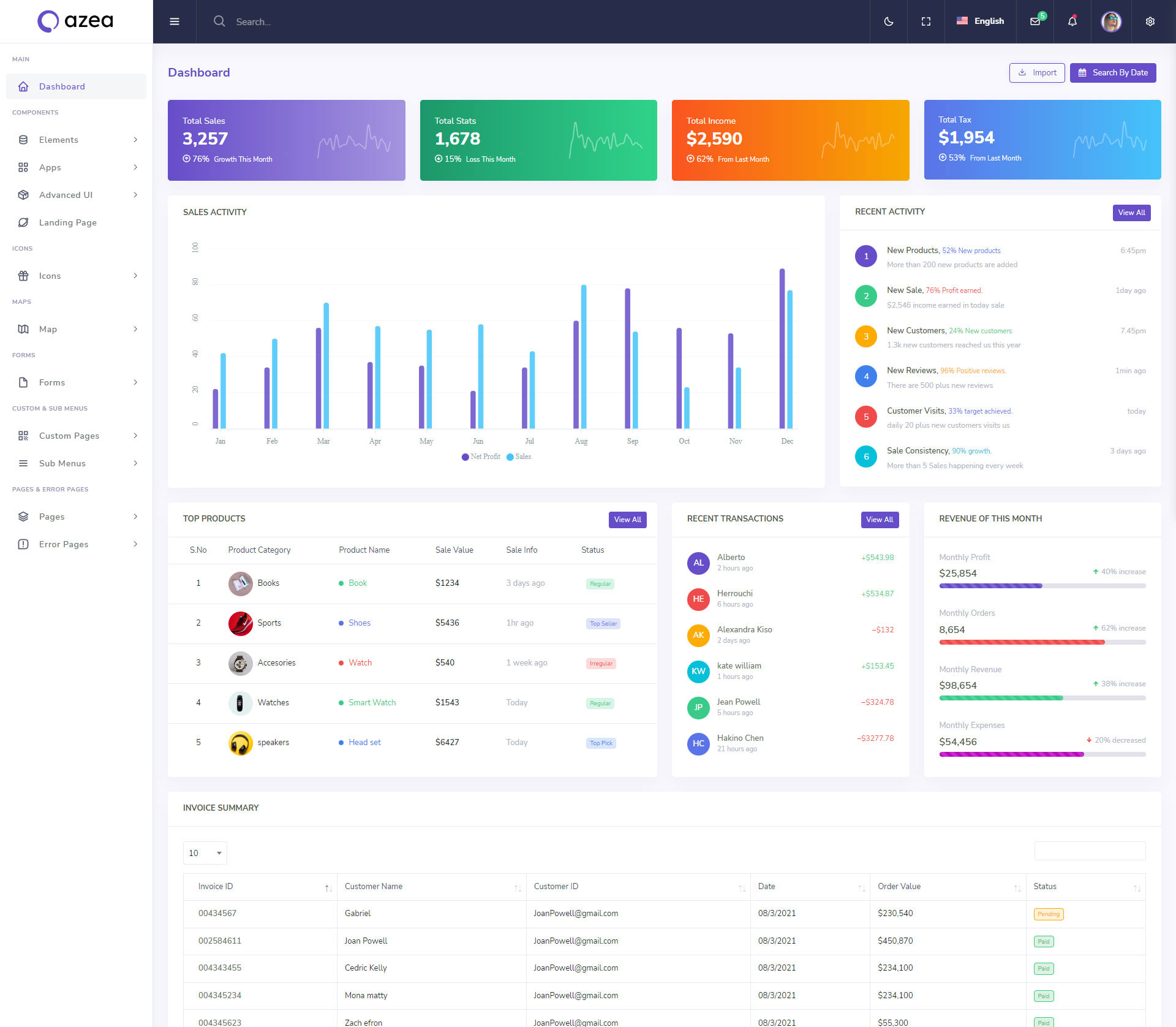Click the user profile avatar

(x=1111, y=21)
